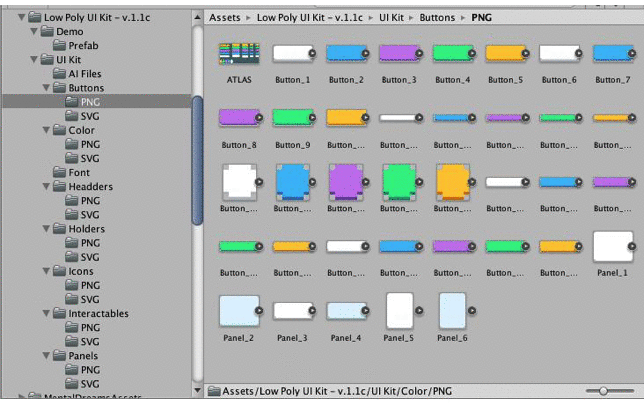Screen dimensions: 644x403
Task: Open the SVG folder under Color
Action: (x=83, y=159)
